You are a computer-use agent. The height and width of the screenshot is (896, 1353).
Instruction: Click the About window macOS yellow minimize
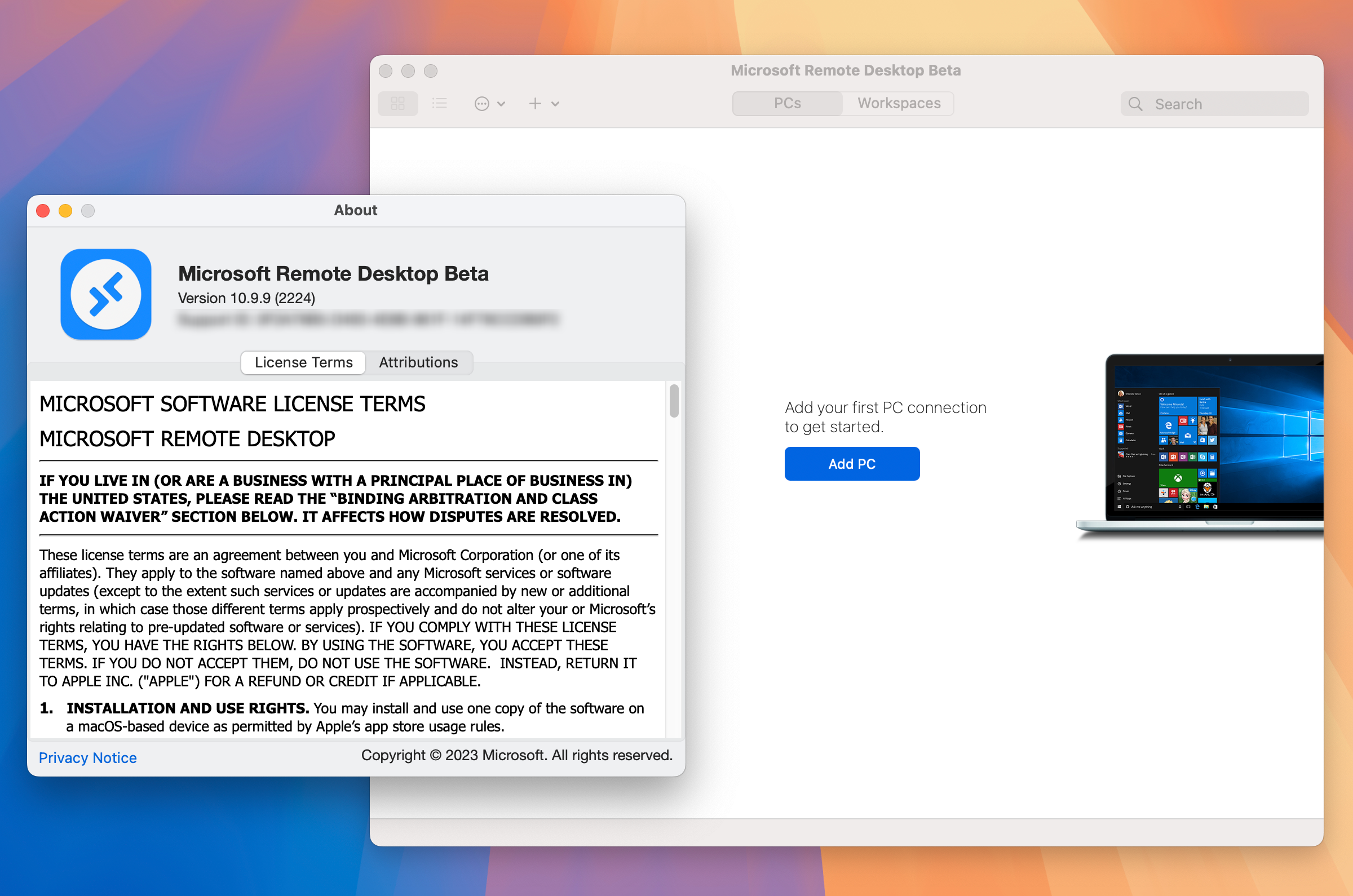pyautogui.click(x=65, y=210)
